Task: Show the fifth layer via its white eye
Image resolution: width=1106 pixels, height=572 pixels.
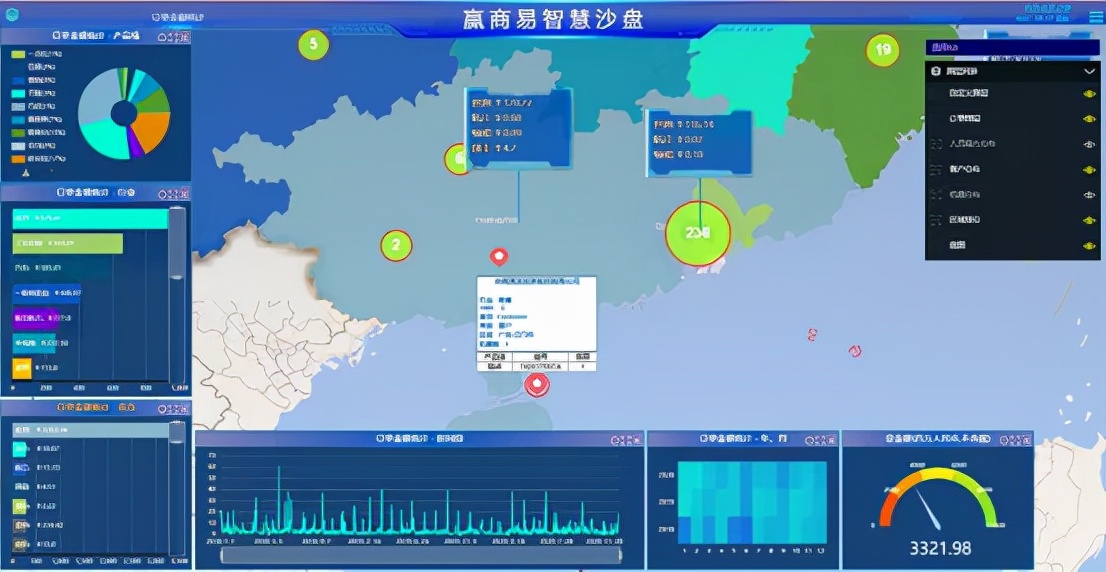Action: pos(1088,195)
